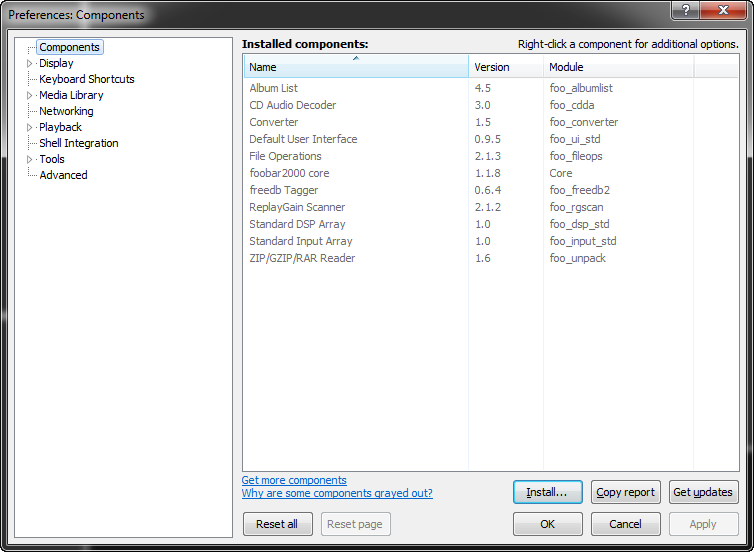Click the foo_fileops module cell
This screenshot has height=552, width=754.
(576, 156)
